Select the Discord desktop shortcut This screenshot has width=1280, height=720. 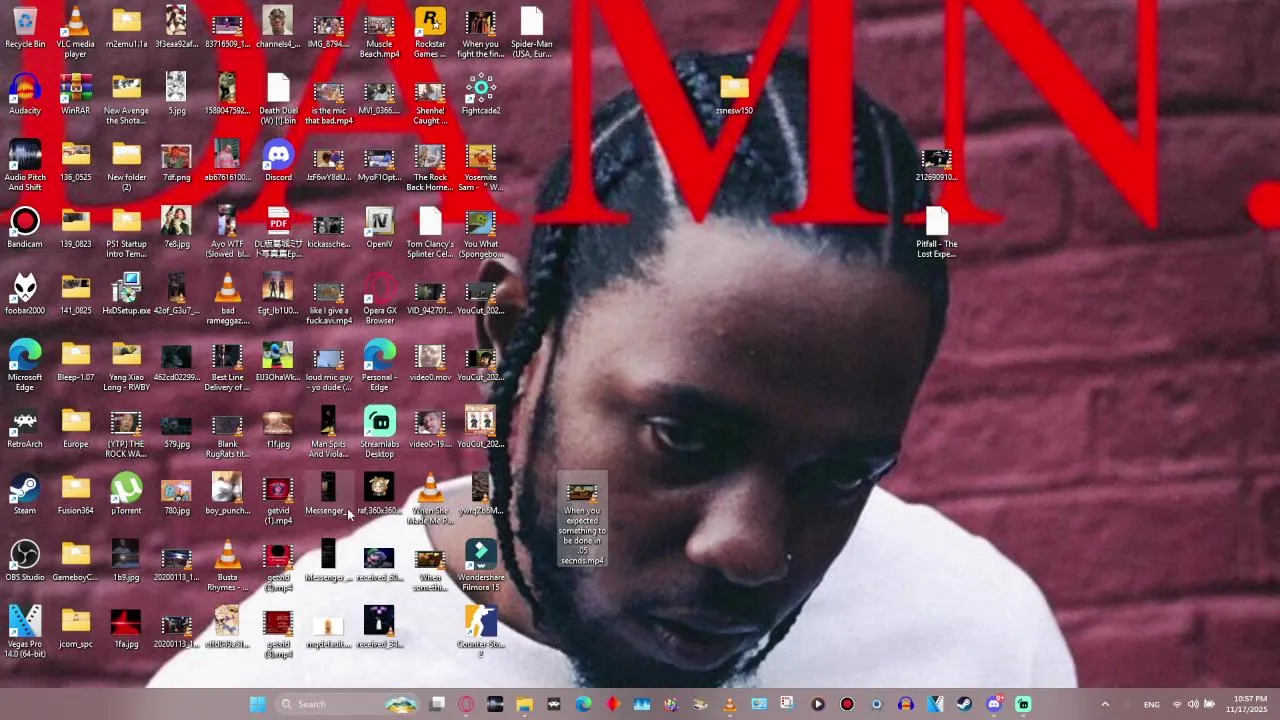pos(278,161)
